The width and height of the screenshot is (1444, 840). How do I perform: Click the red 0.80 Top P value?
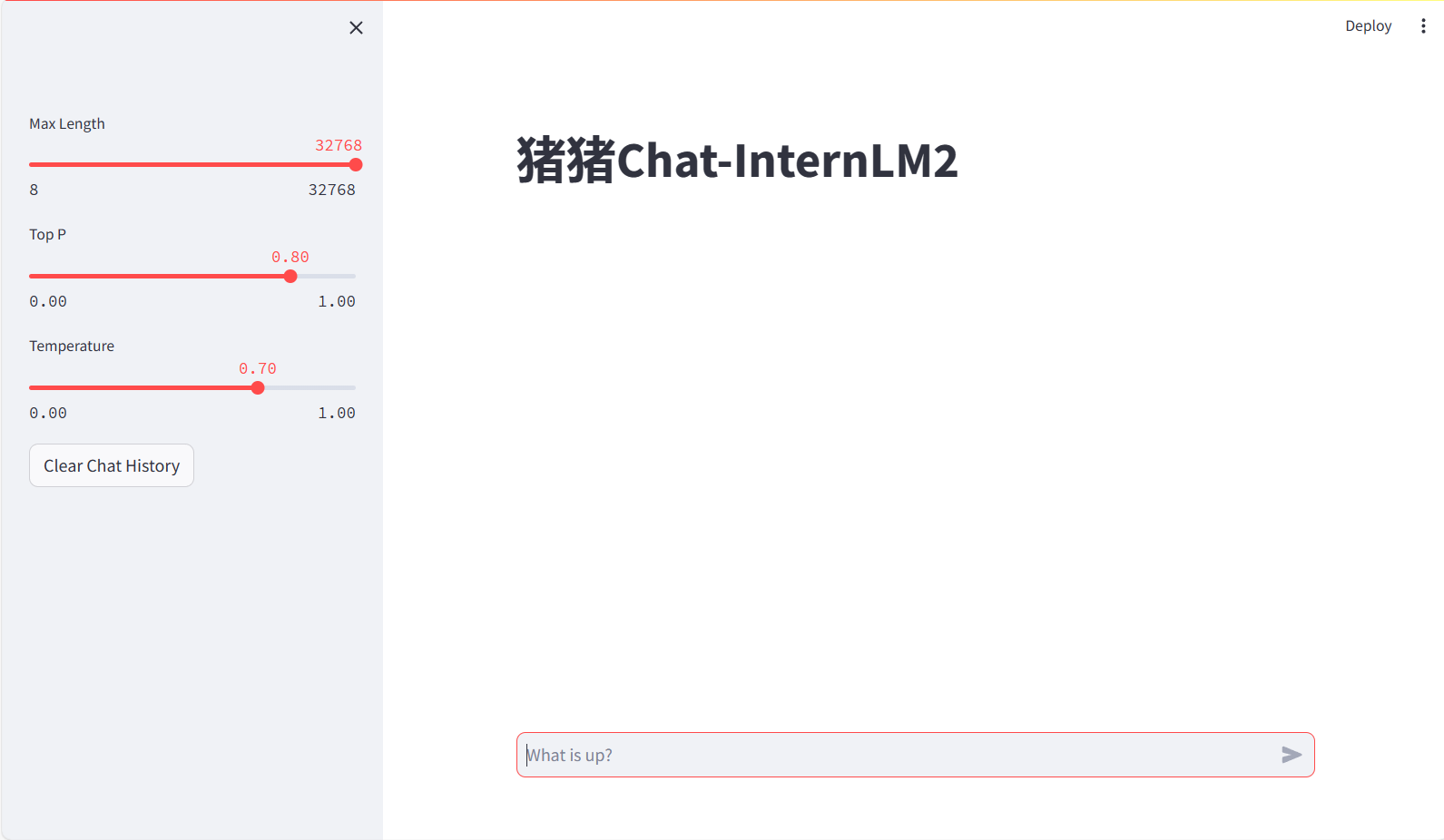pyautogui.click(x=290, y=257)
